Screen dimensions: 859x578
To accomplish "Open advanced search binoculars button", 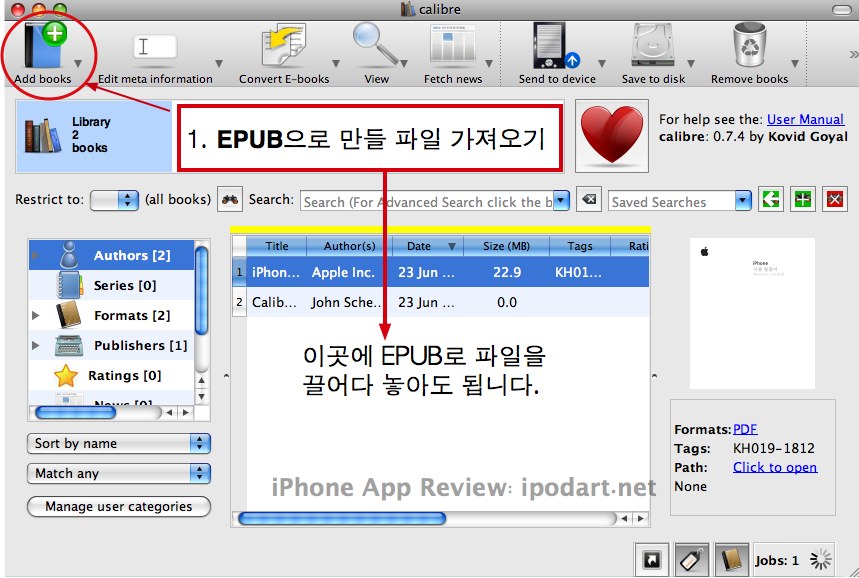I will tap(230, 199).
